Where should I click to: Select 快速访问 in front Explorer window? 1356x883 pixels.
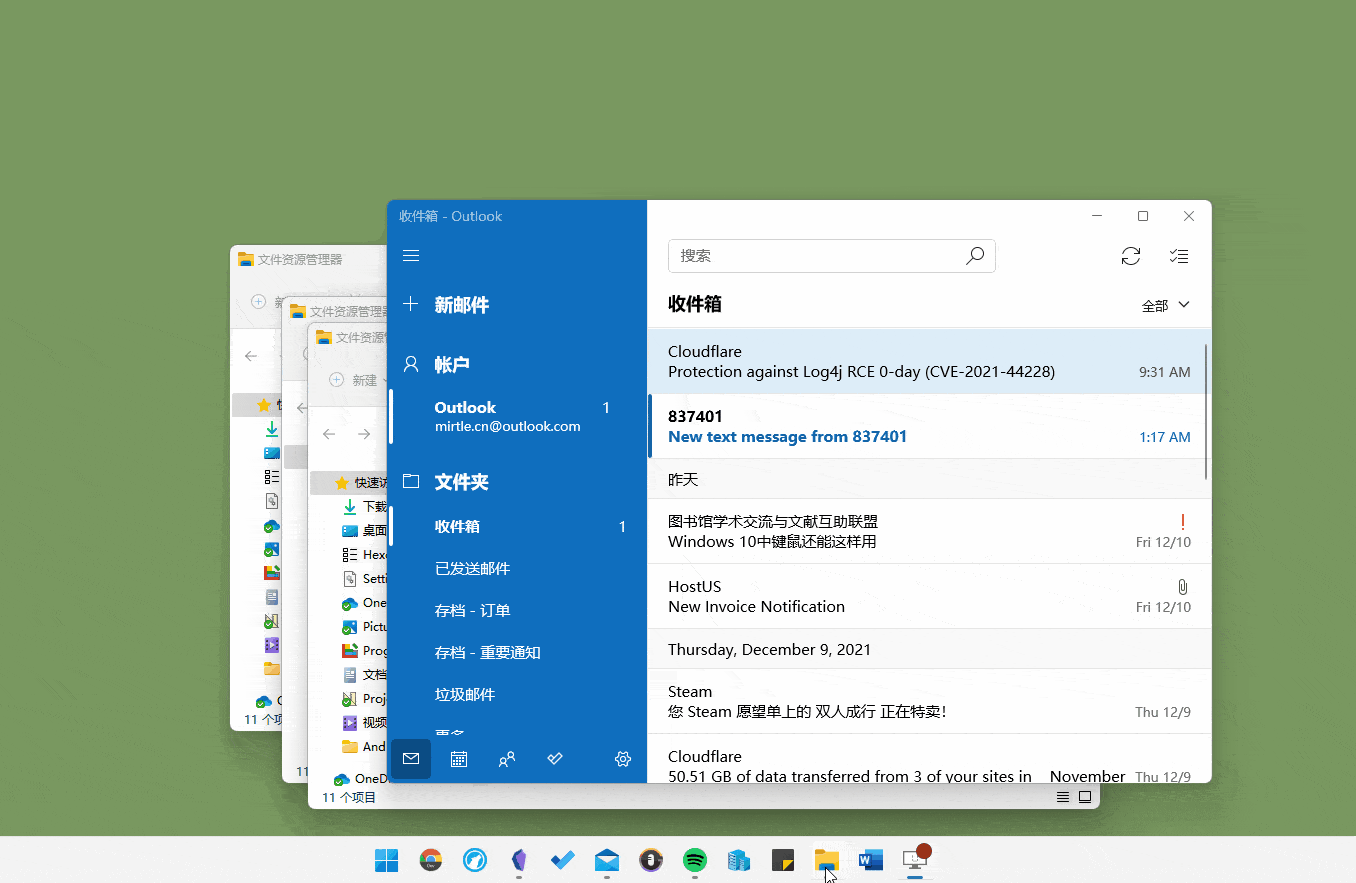click(348, 483)
